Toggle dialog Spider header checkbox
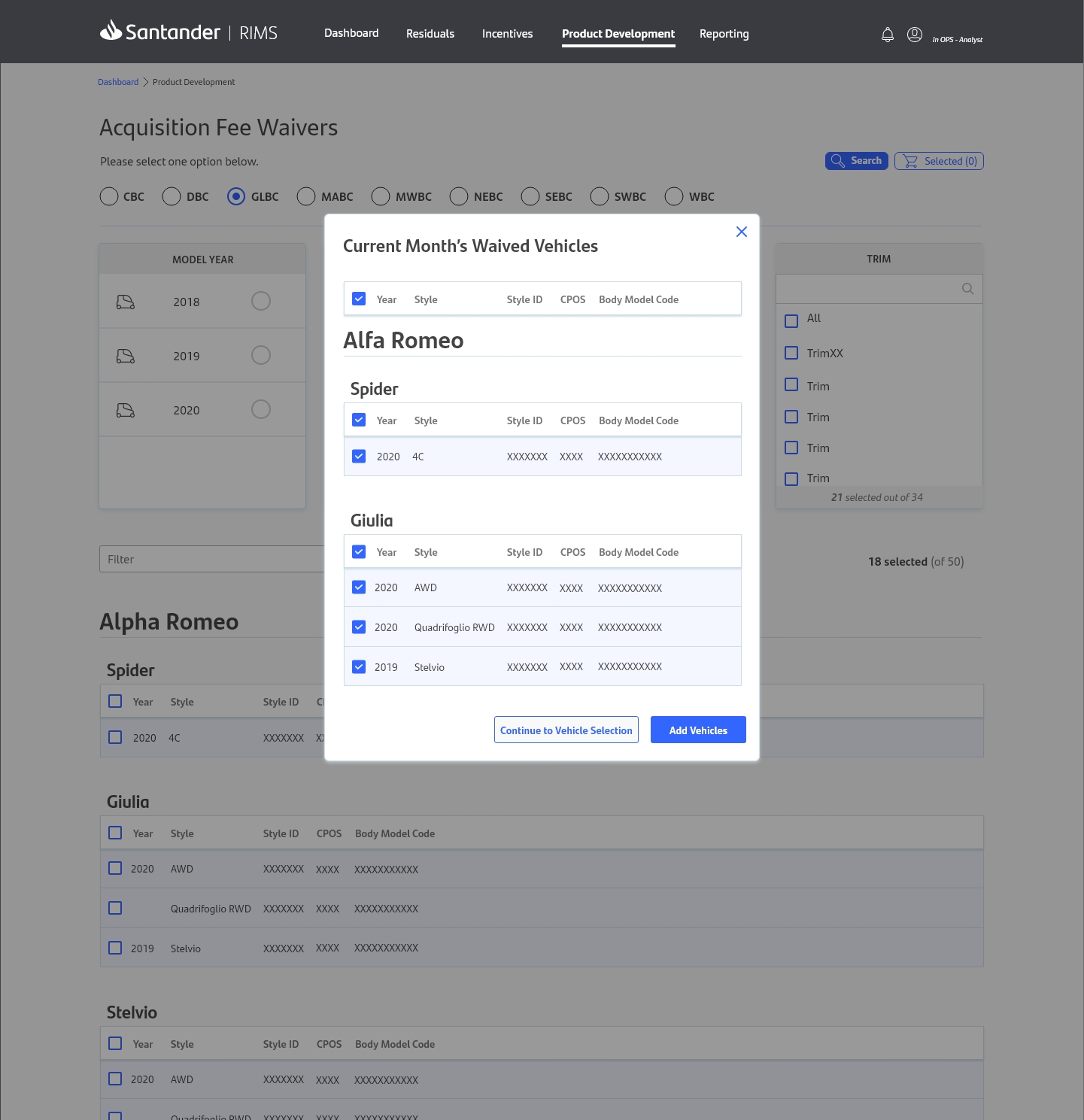The height and width of the screenshot is (1120, 1084). click(x=359, y=420)
